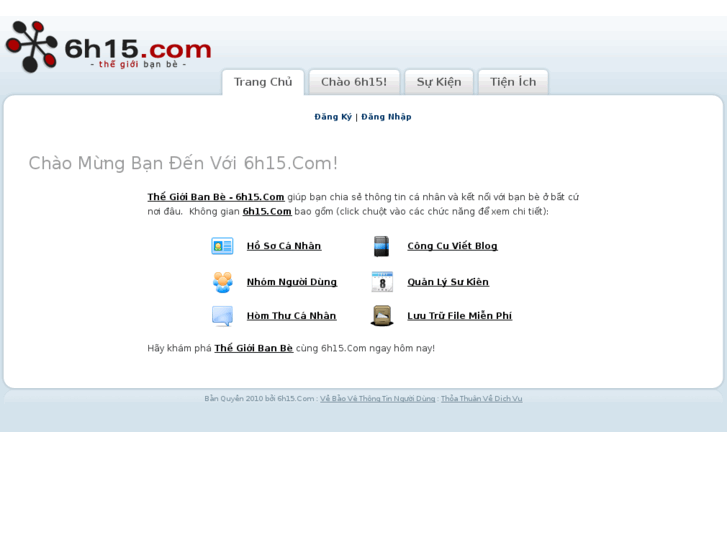This screenshot has width=727, height=545.
Task: Click the speech bubble icon beside Hòm Thư Cá Nhân
Action: [x=223, y=316]
